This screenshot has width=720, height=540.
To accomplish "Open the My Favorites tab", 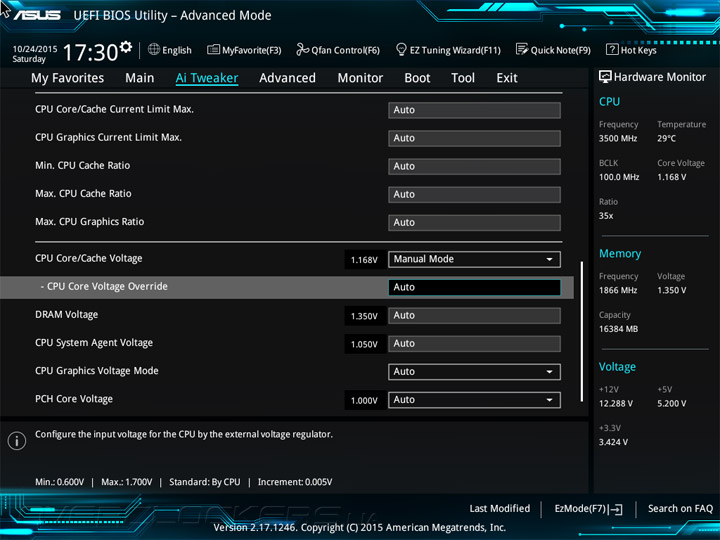I will pos(68,78).
